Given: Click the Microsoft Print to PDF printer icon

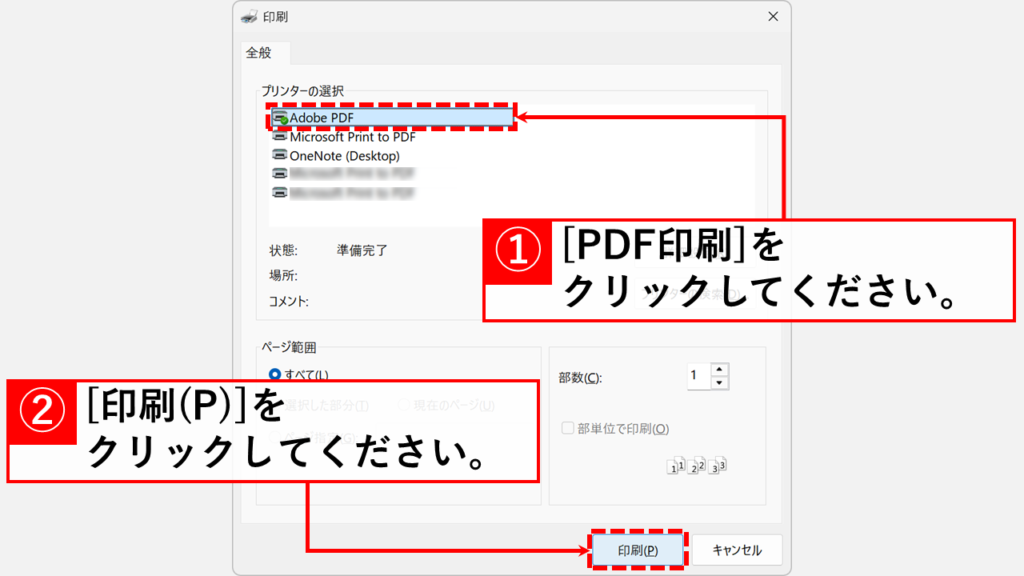Looking at the screenshot, I should coord(280,136).
